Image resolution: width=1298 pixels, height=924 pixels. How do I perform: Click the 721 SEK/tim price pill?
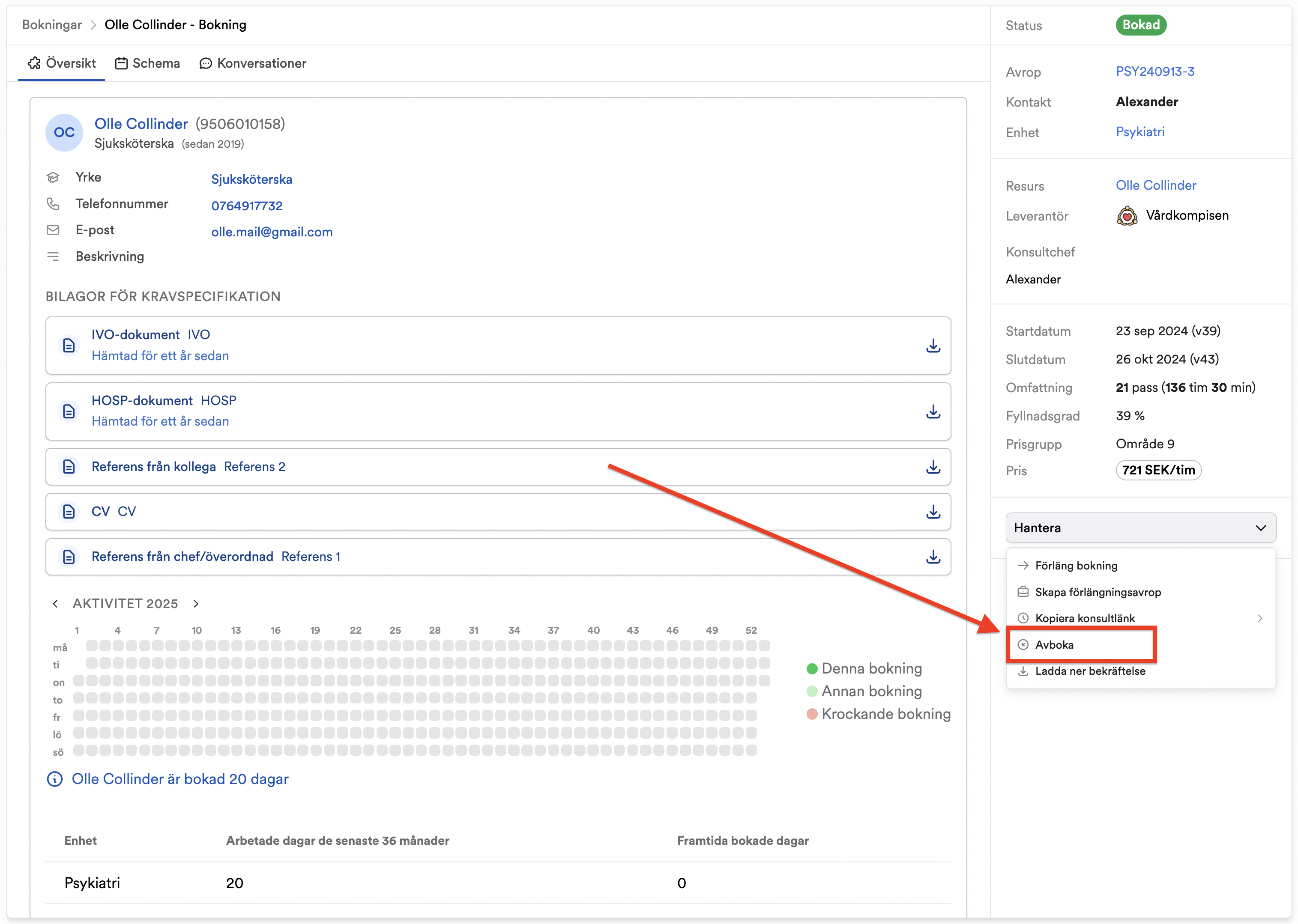point(1158,470)
